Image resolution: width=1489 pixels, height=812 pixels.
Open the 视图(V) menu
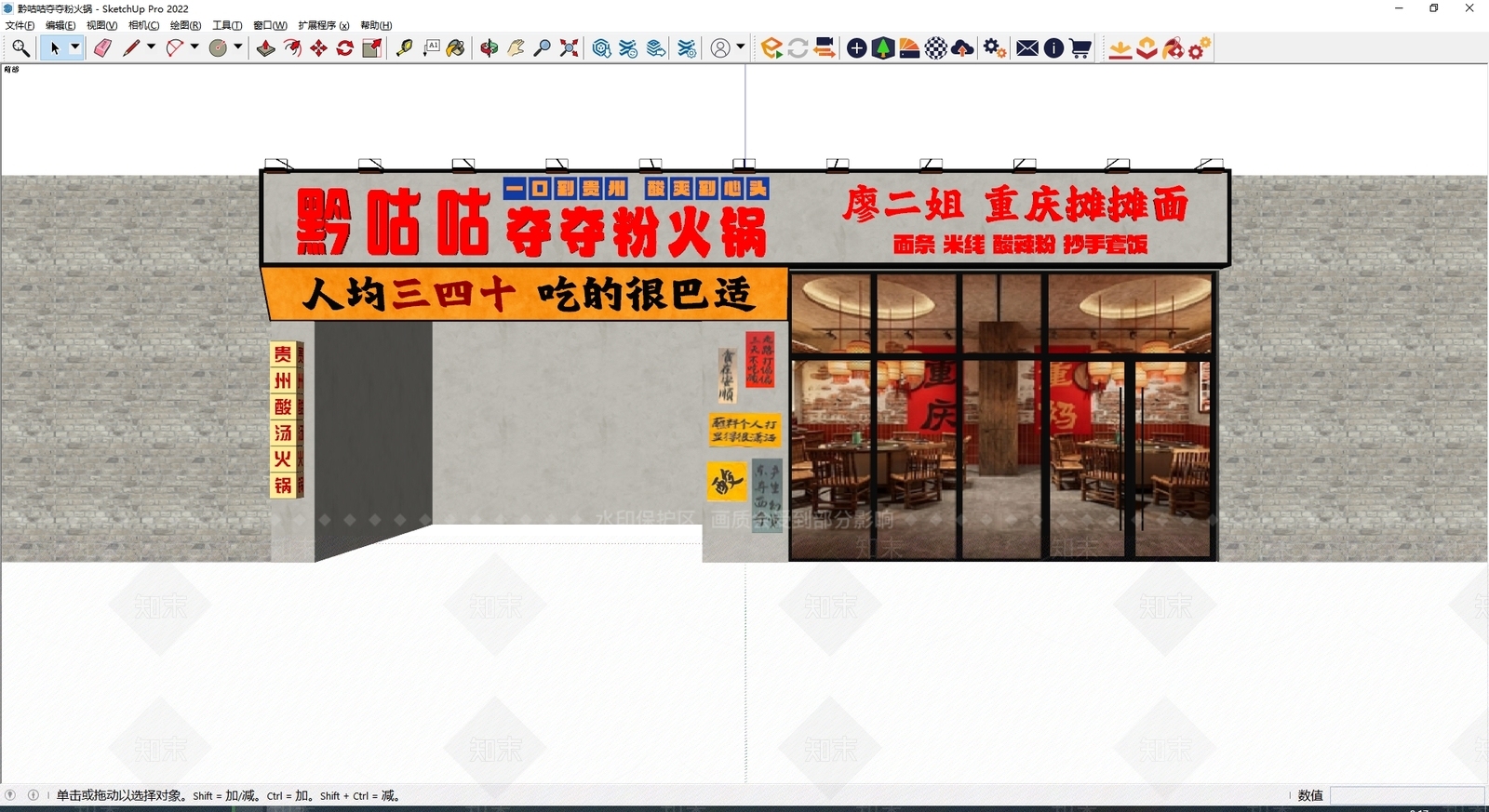pyautogui.click(x=101, y=25)
